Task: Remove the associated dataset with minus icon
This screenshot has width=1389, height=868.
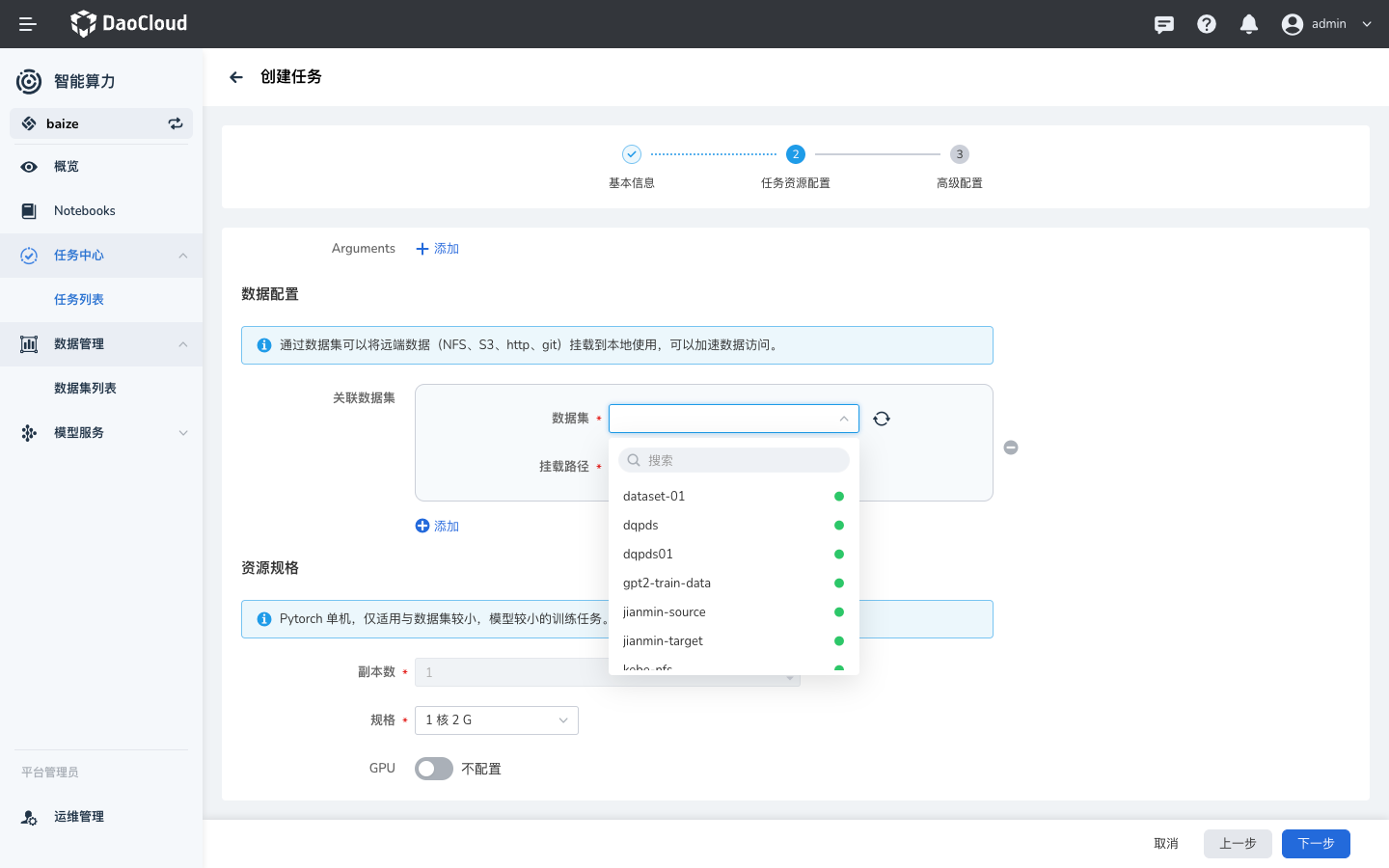Action: click(x=1011, y=448)
